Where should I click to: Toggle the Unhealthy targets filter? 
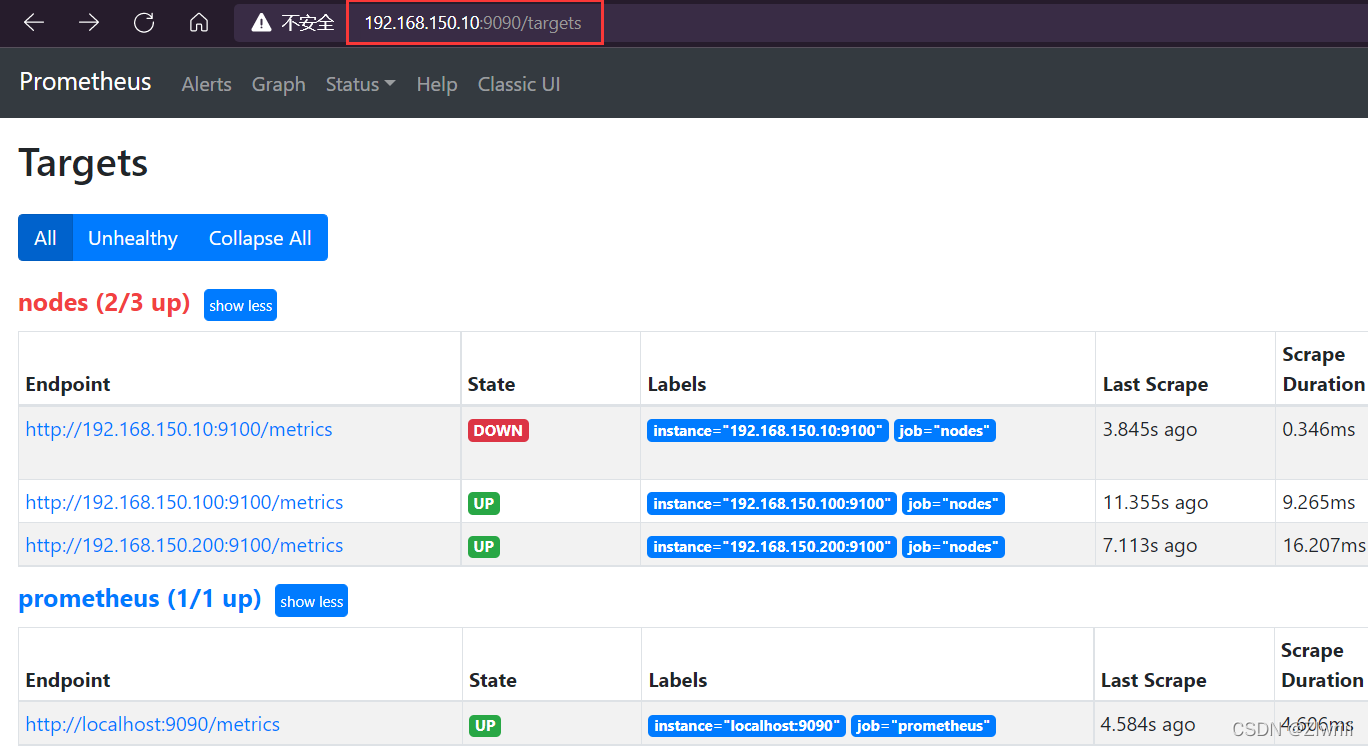click(133, 237)
